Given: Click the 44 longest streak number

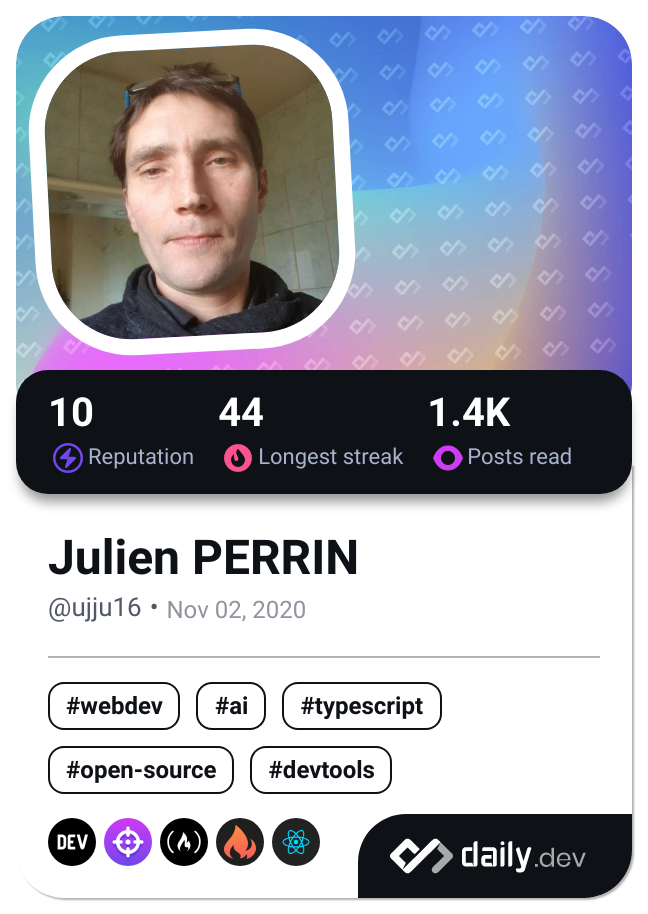Looking at the screenshot, I should 241,413.
